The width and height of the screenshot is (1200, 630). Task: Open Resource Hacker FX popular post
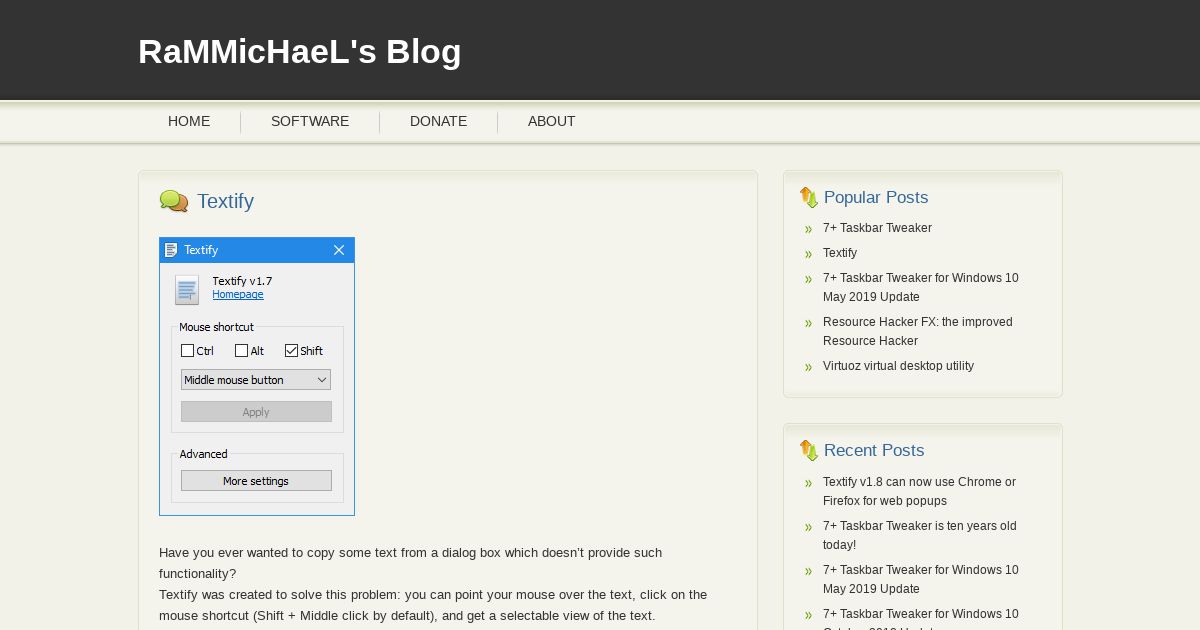(918, 332)
